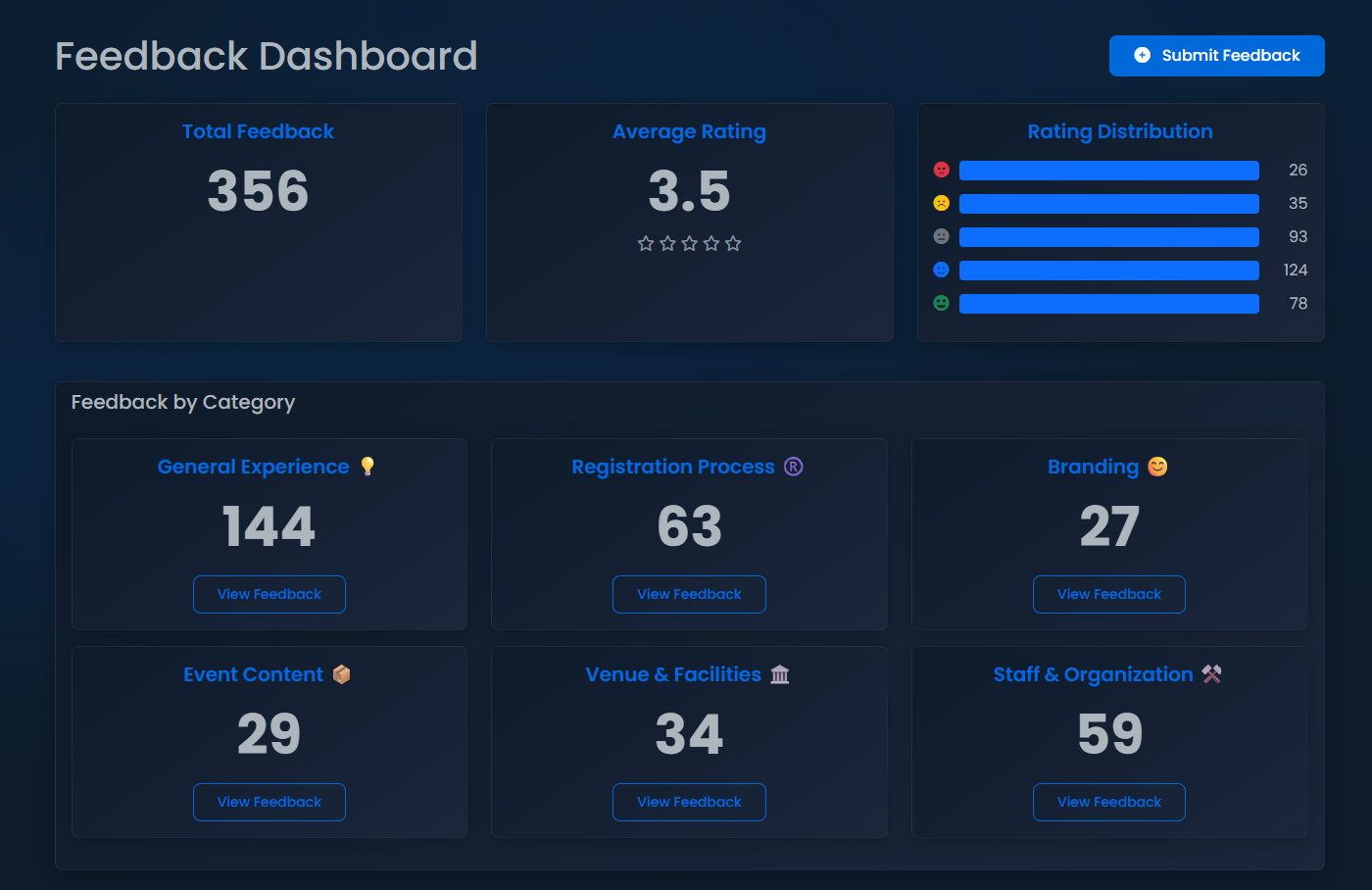Click the building icon beside Venue & Facilities
Screen dimensions: 1372x890
click(x=779, y=674)
